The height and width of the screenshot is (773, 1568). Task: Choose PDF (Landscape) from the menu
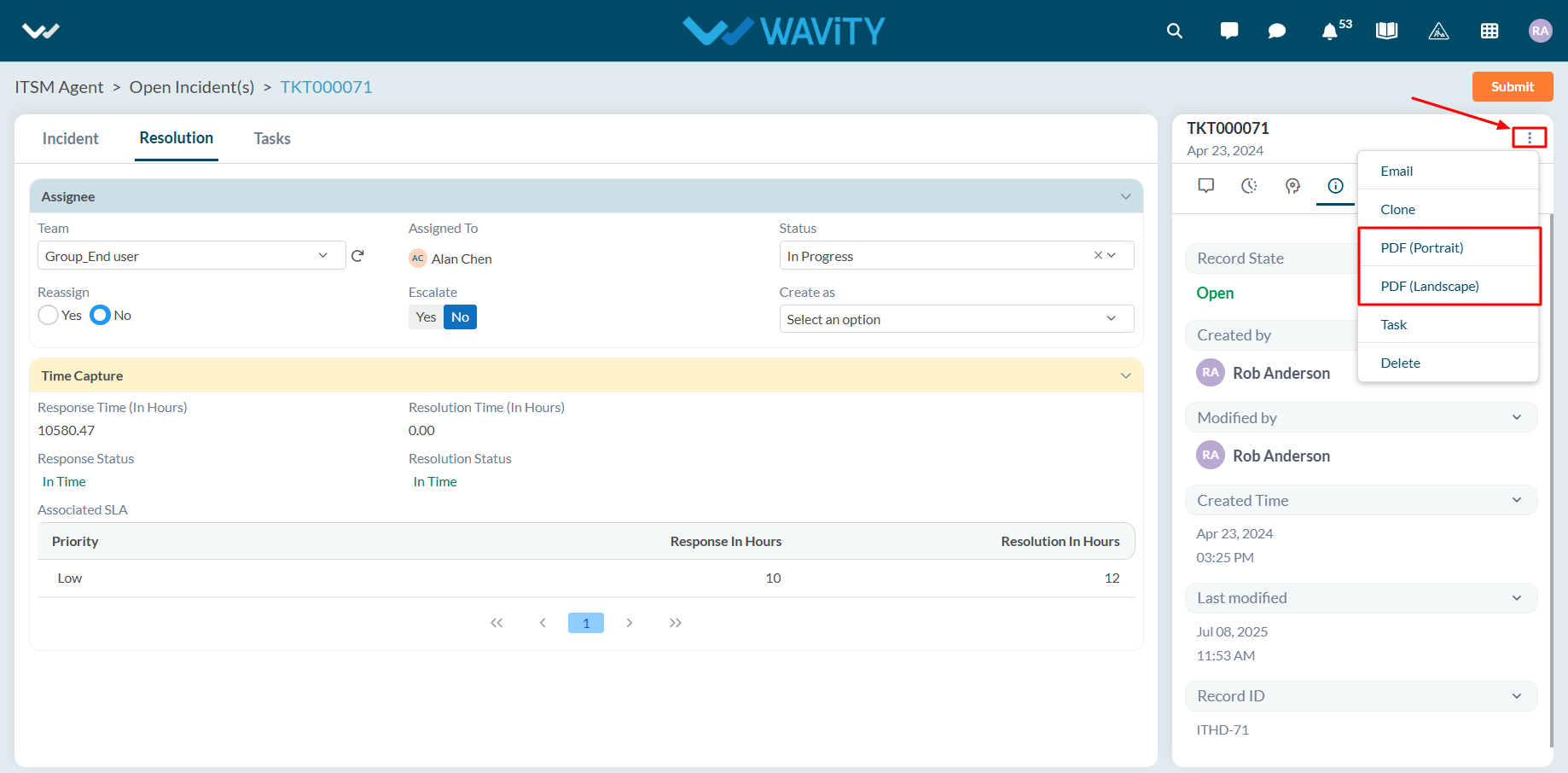pos(1448,286)
